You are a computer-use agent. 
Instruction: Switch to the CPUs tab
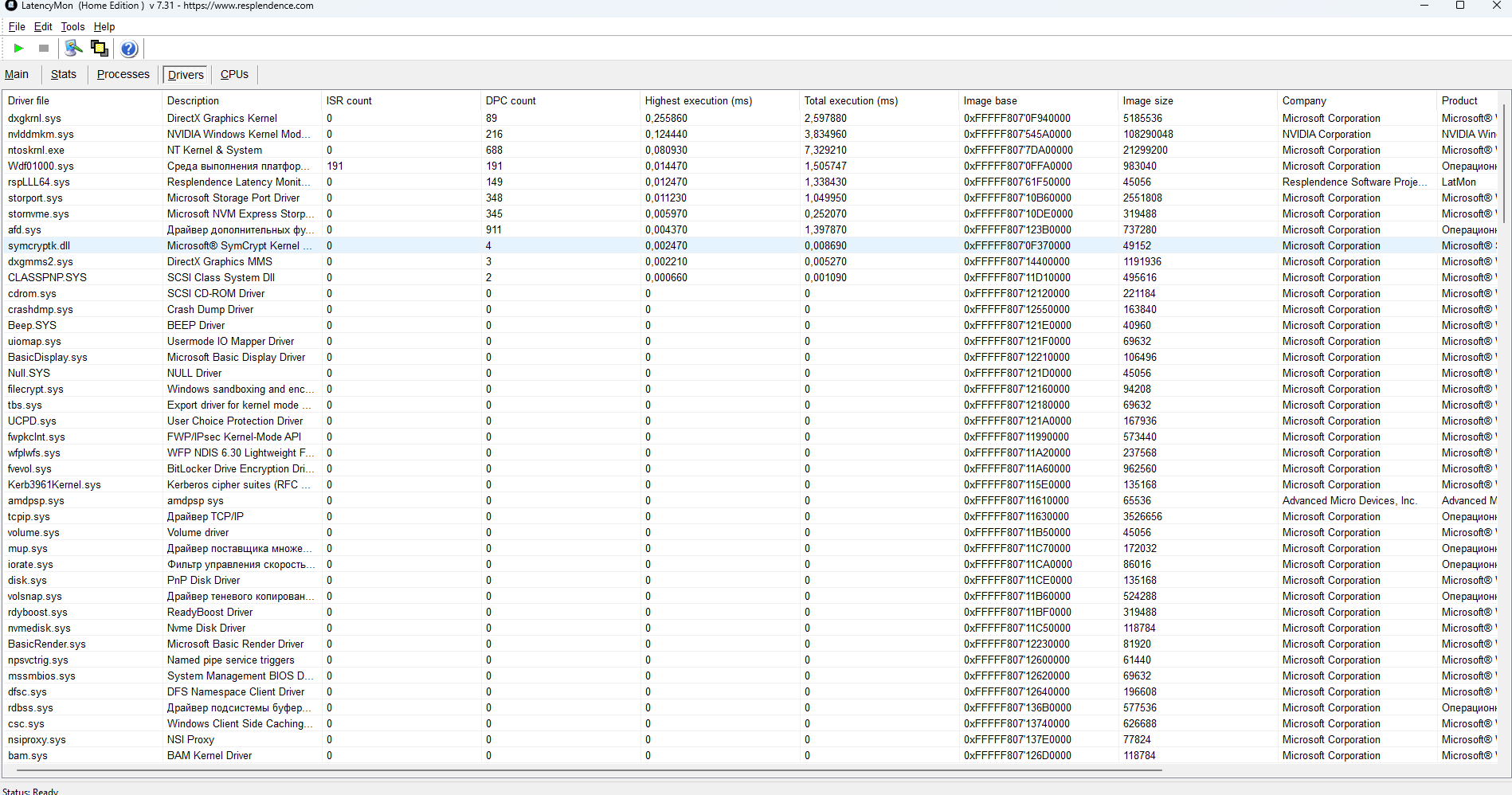pyautogui.click(x=234, y=74)
